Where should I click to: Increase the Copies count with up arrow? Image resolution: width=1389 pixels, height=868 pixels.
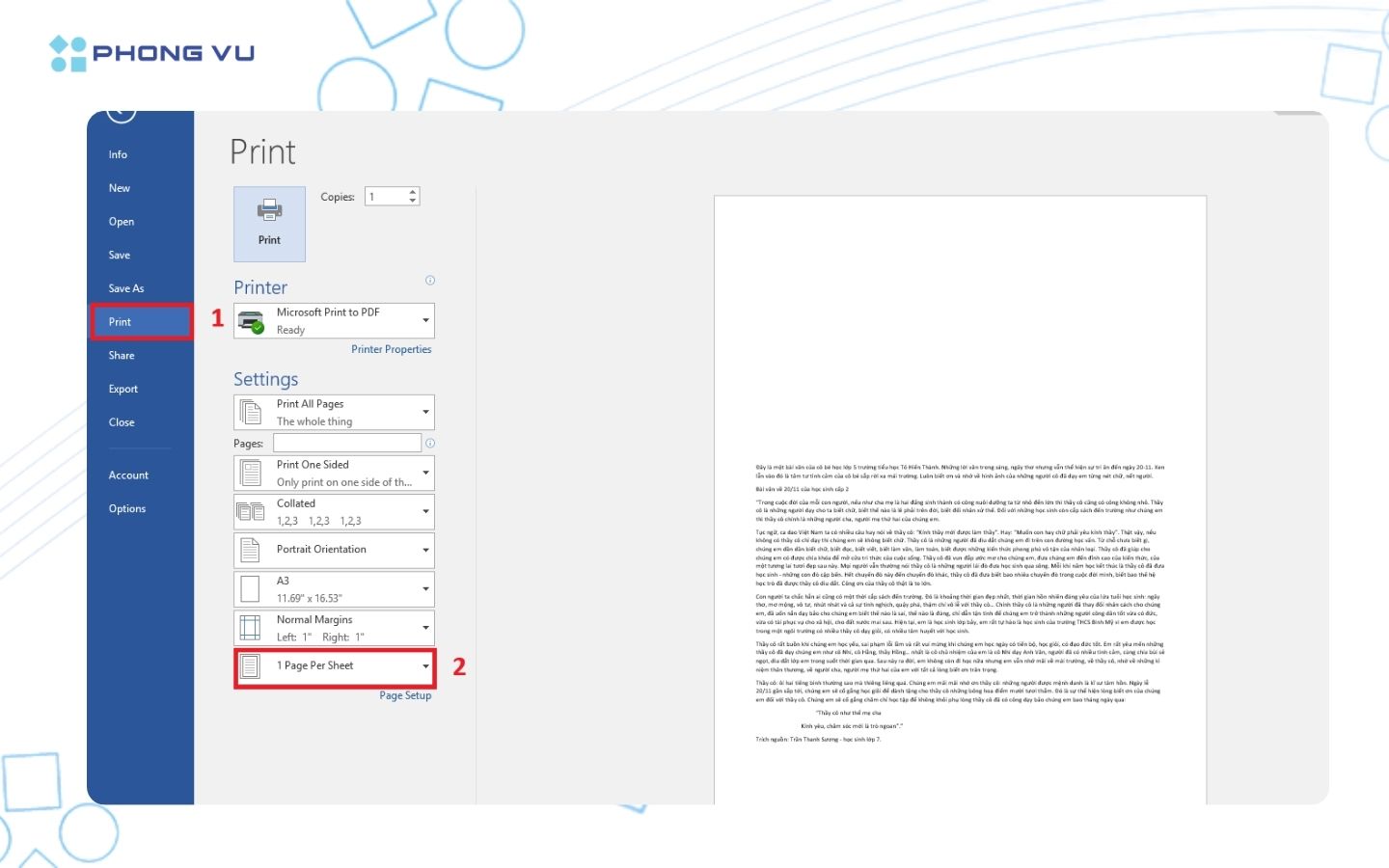413,192
